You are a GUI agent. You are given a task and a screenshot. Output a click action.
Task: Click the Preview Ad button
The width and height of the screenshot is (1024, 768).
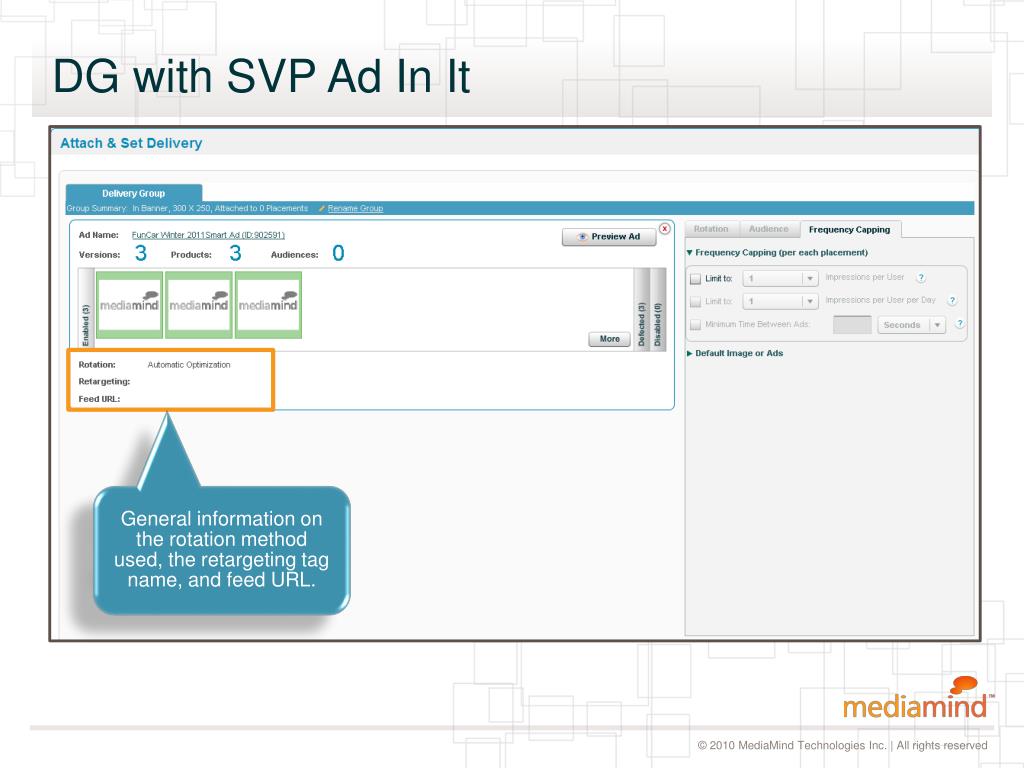[609, 236]
